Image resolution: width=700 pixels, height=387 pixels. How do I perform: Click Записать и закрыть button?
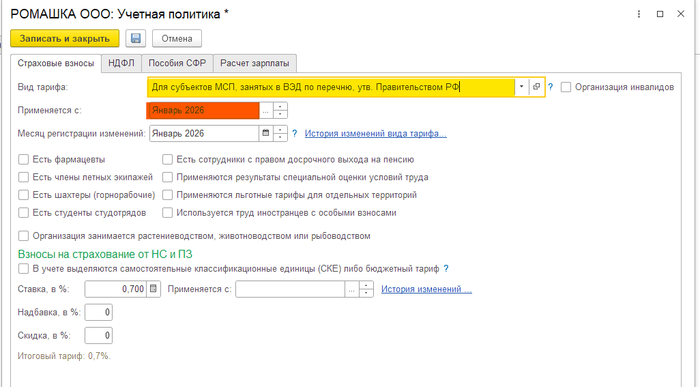[65, 38]
